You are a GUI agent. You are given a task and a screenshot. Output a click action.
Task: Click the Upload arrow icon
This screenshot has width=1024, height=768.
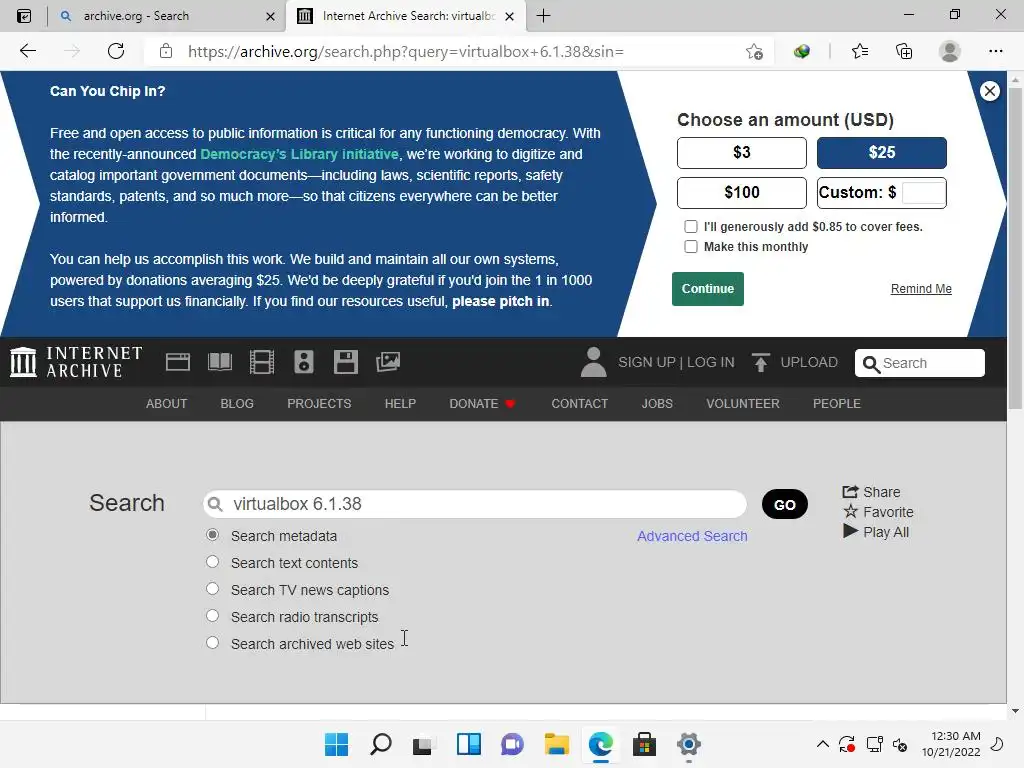[760, 362]
